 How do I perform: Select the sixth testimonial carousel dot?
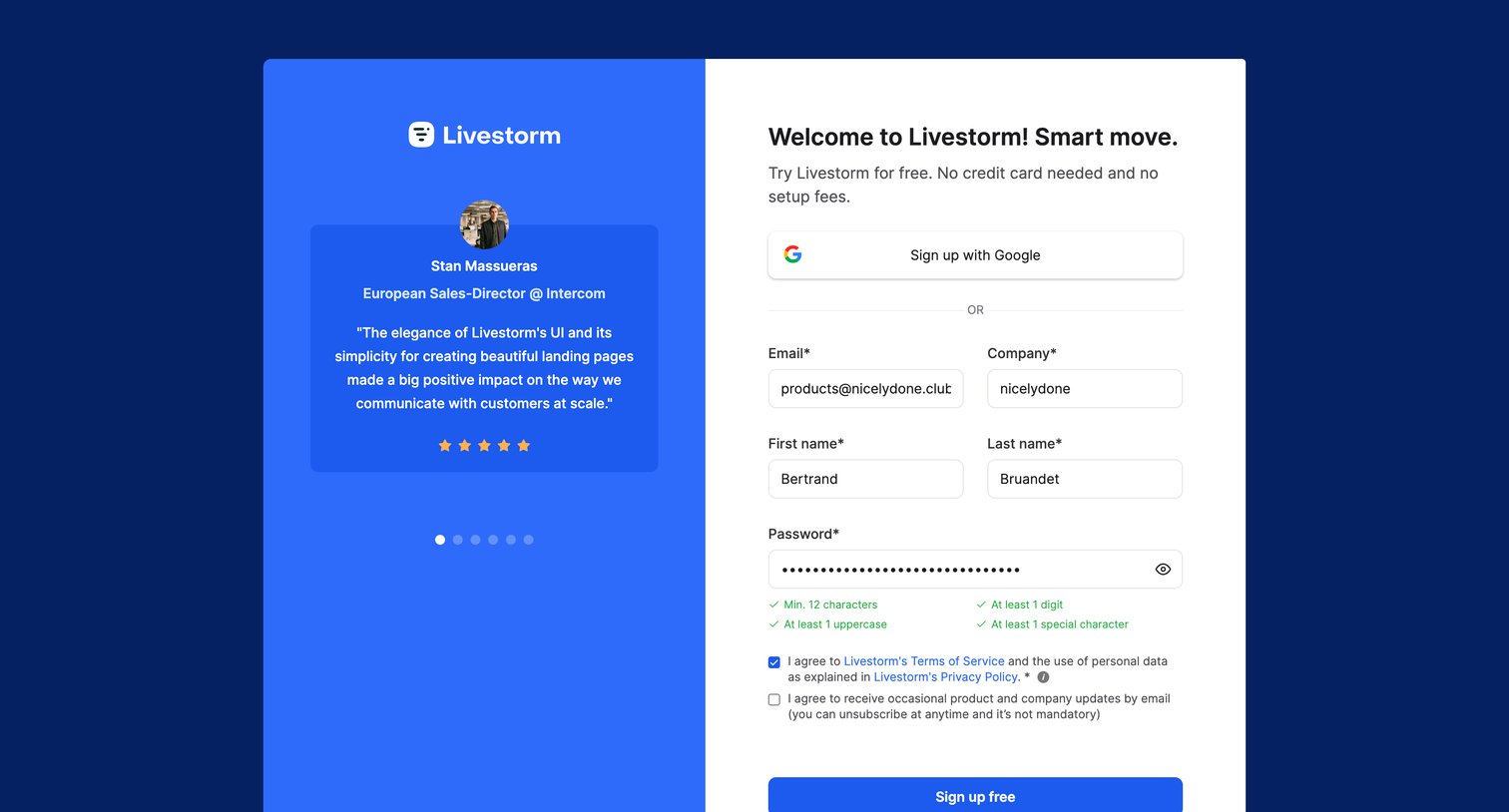[529, 540]
